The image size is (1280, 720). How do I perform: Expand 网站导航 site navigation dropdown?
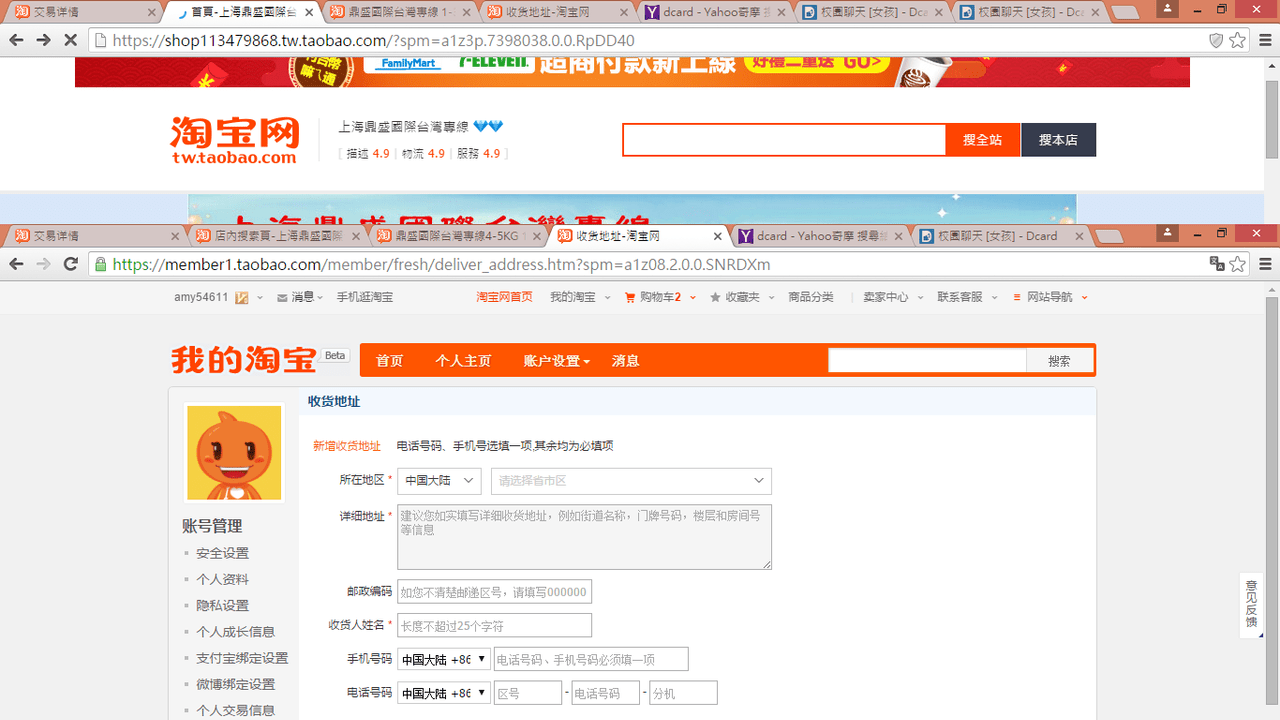pos(1050,297)
